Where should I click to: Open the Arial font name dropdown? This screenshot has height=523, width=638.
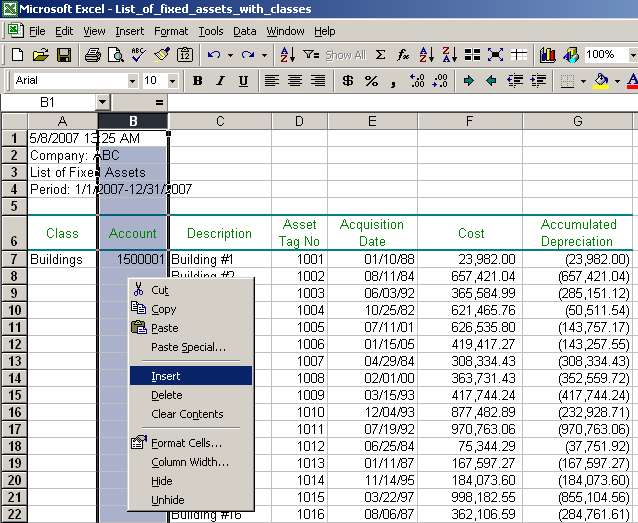[x=132, y=81]
